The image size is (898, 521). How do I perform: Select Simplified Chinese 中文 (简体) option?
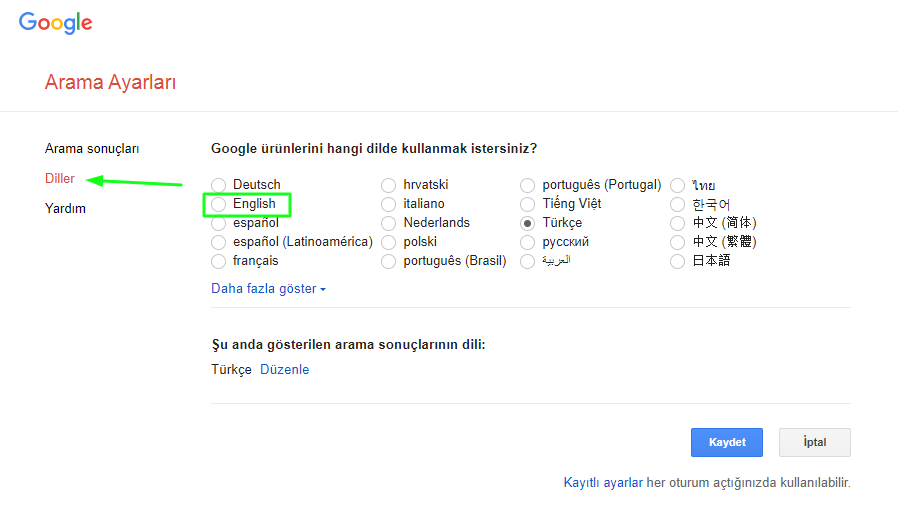[678, 223]
